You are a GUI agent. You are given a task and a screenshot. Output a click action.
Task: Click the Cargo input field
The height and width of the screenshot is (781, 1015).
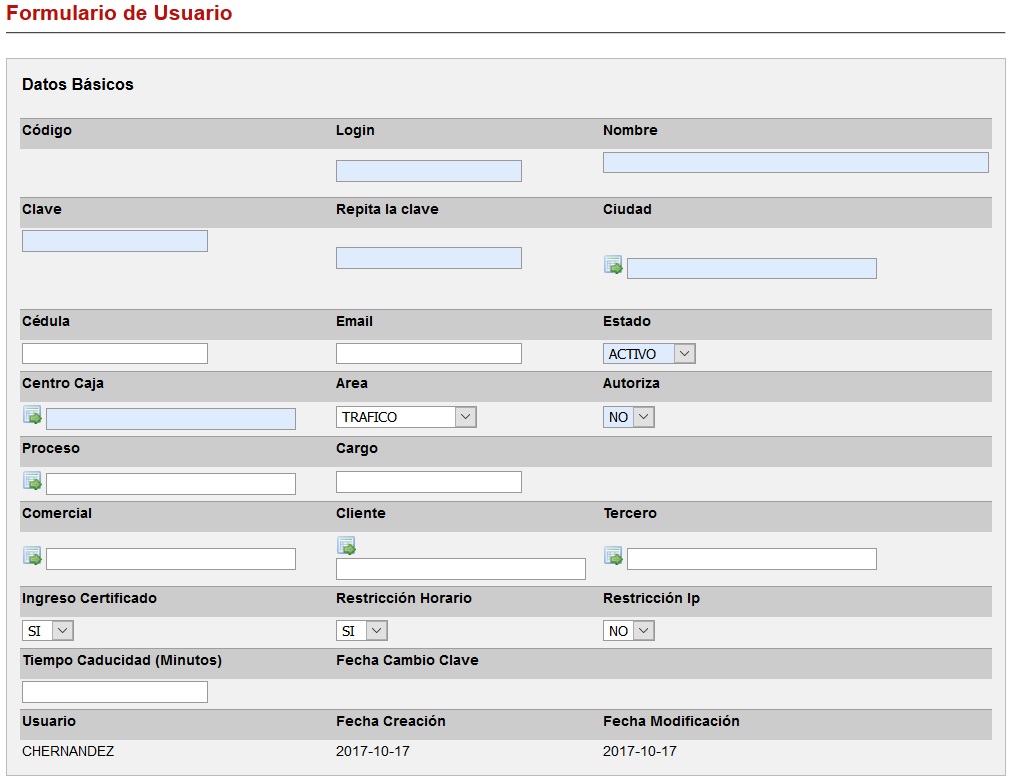[x=428, y=482]
